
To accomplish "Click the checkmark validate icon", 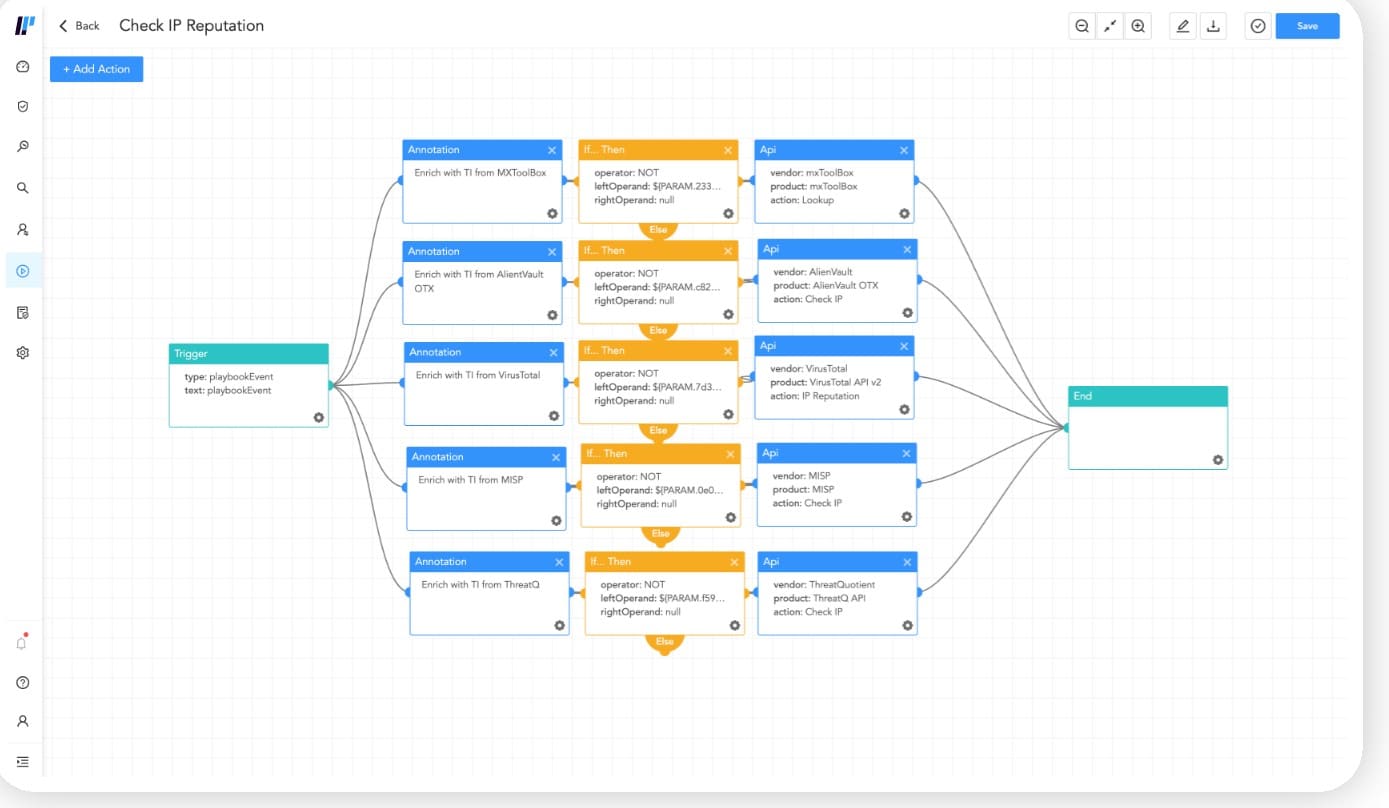I will [x=1258, y=27].
